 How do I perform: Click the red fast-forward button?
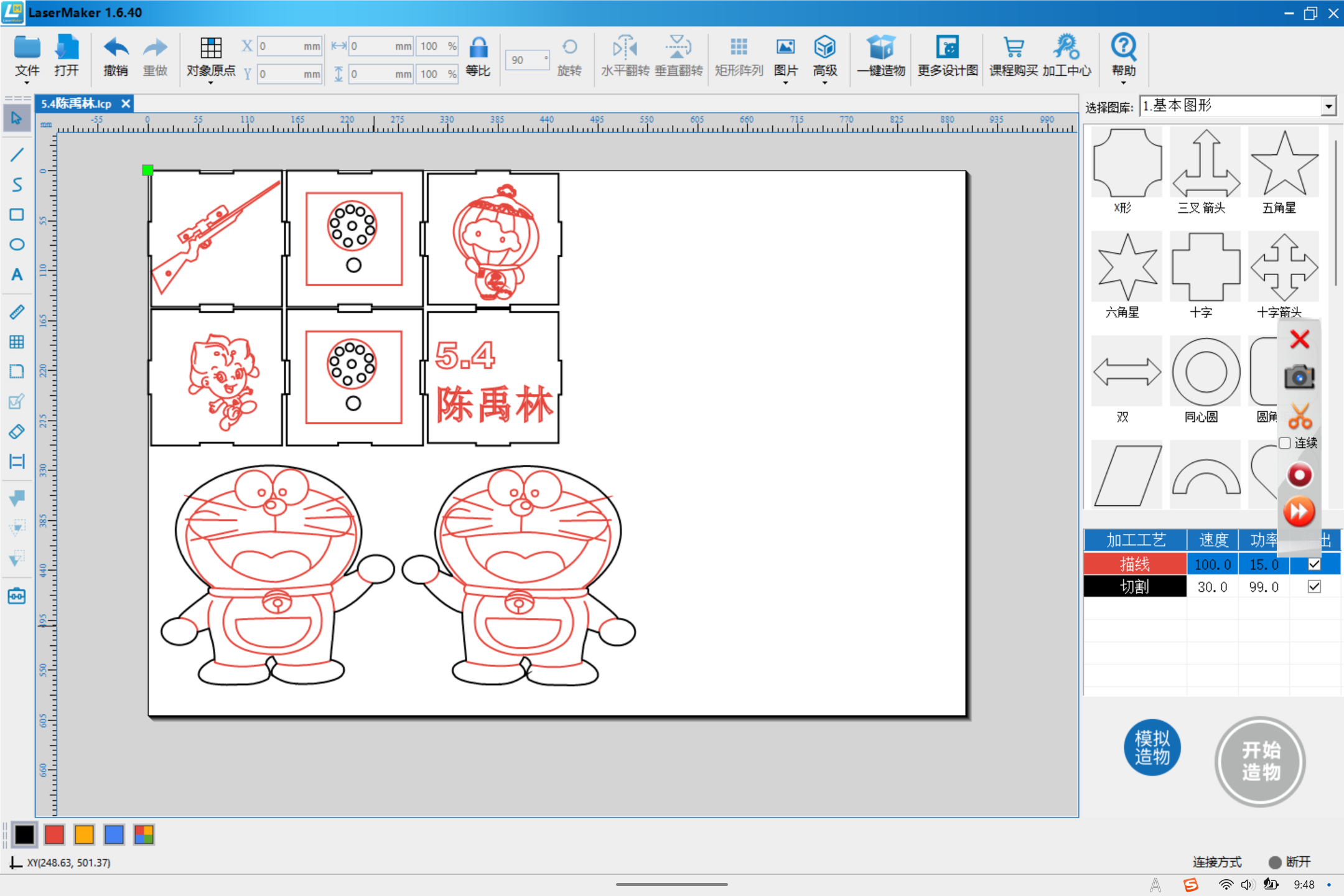1299,512
